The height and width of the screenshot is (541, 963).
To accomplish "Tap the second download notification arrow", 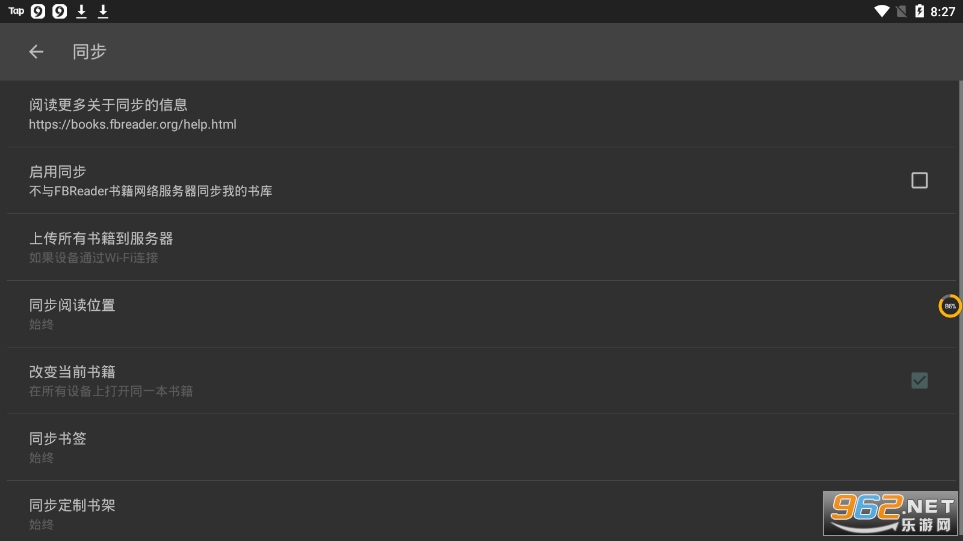I will point(103,11).
